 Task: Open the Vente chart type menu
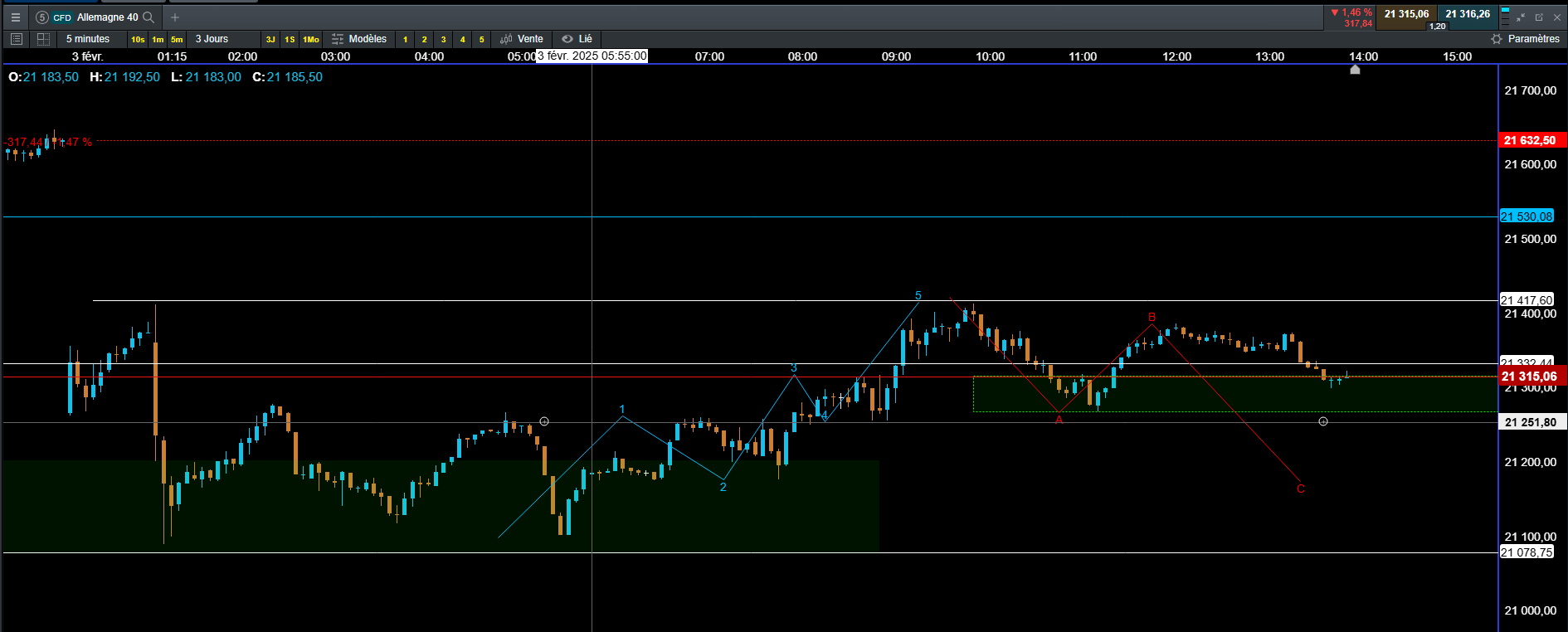[521, 39]
